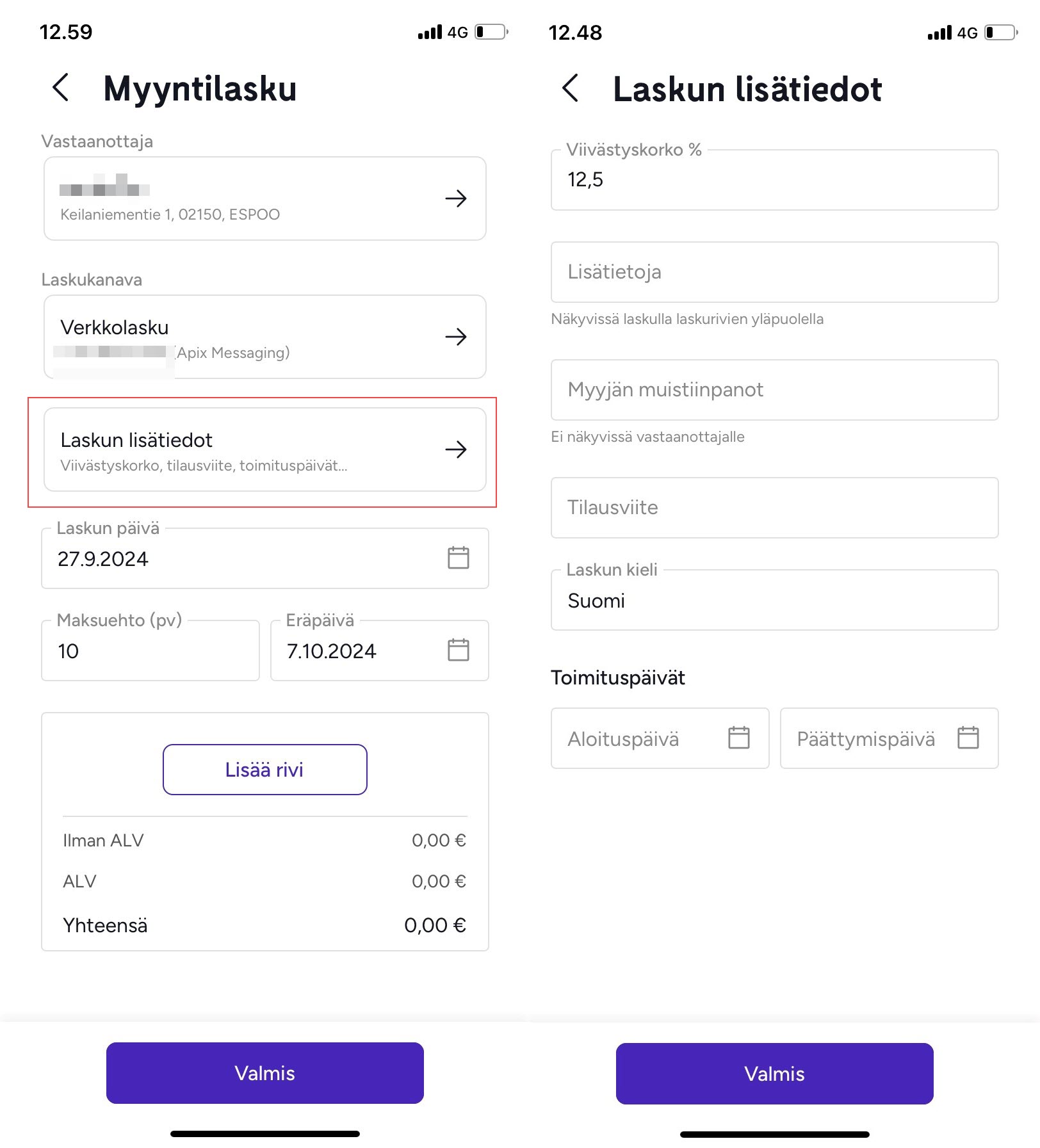Tap the arrow in the Vastaanottaja card
The height and width of the screenshot is (1148, 1040).
[455, 198]
